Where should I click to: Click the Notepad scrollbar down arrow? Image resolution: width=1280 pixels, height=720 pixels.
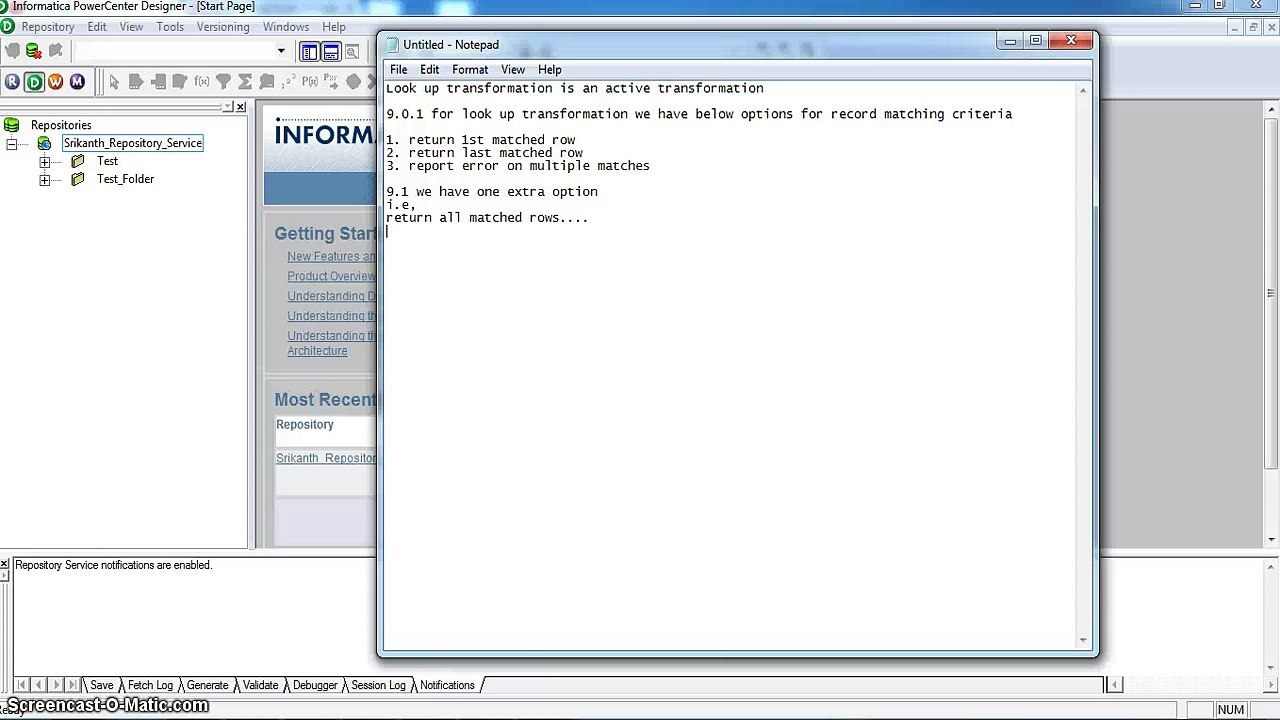tap(1083, 640)
